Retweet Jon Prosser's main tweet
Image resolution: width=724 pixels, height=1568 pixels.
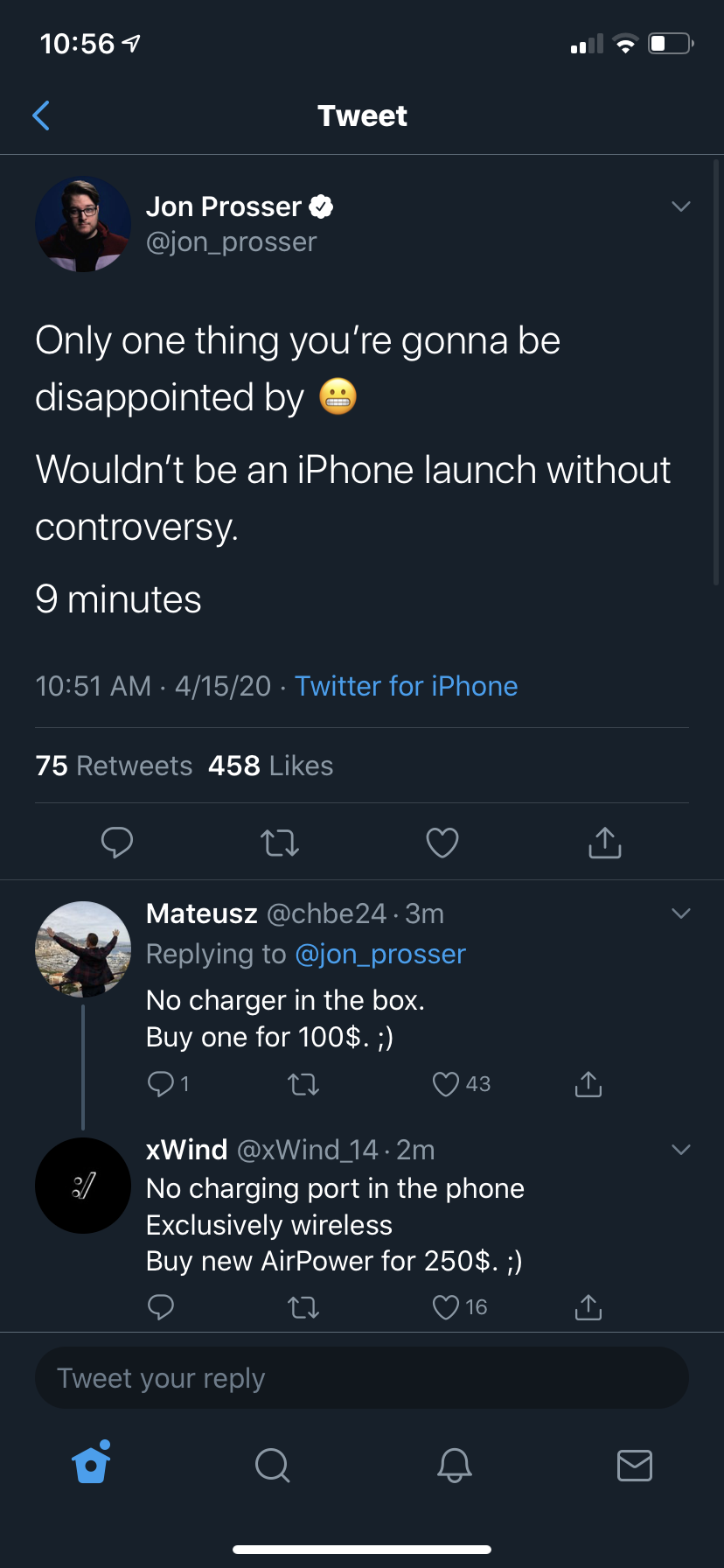(x=280, y=843)
